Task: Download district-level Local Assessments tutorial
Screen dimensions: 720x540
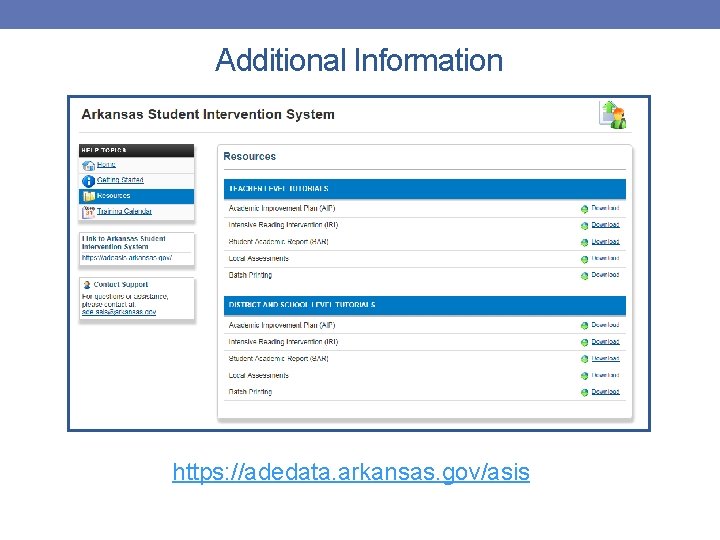Action: [x=605, y=375]
